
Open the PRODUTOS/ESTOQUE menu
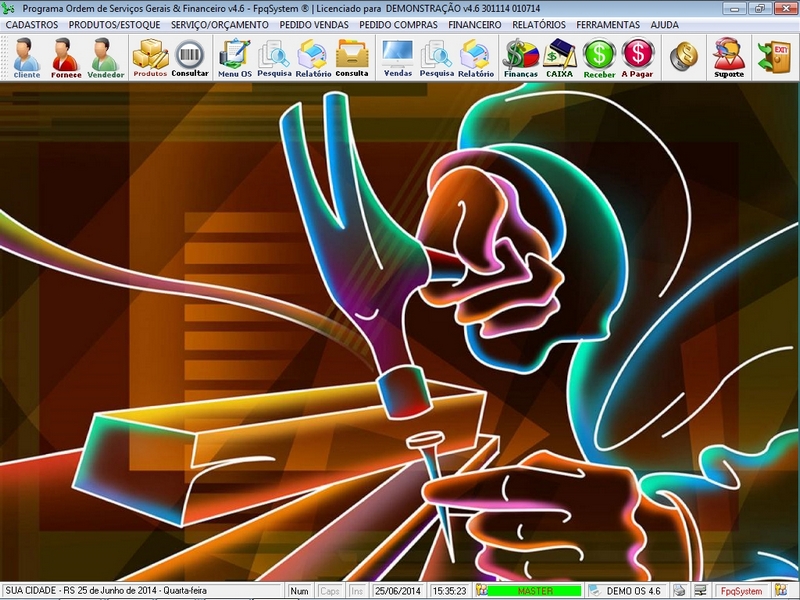(114, 24)
